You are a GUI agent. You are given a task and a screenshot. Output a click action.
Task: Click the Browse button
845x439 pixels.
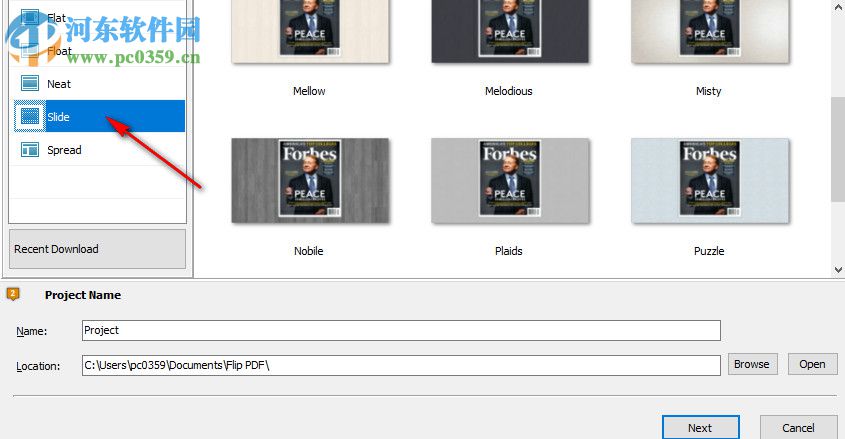pos(752,364)
